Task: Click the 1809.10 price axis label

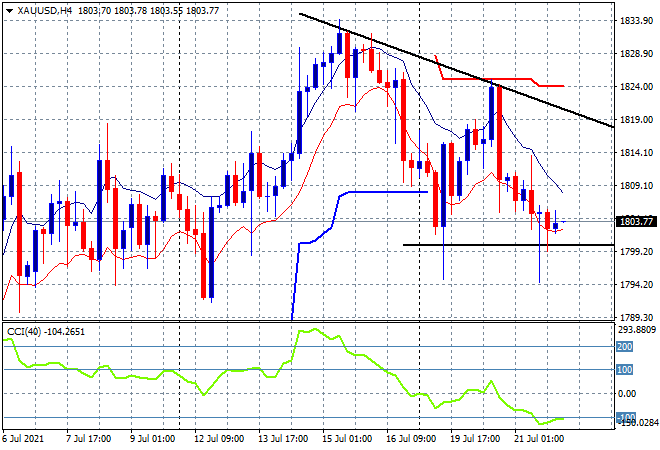Action: pos(636,185)
